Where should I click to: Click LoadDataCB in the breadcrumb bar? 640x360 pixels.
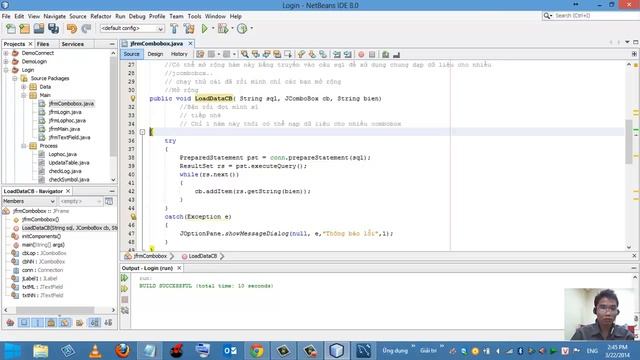(x=202, y=256)
